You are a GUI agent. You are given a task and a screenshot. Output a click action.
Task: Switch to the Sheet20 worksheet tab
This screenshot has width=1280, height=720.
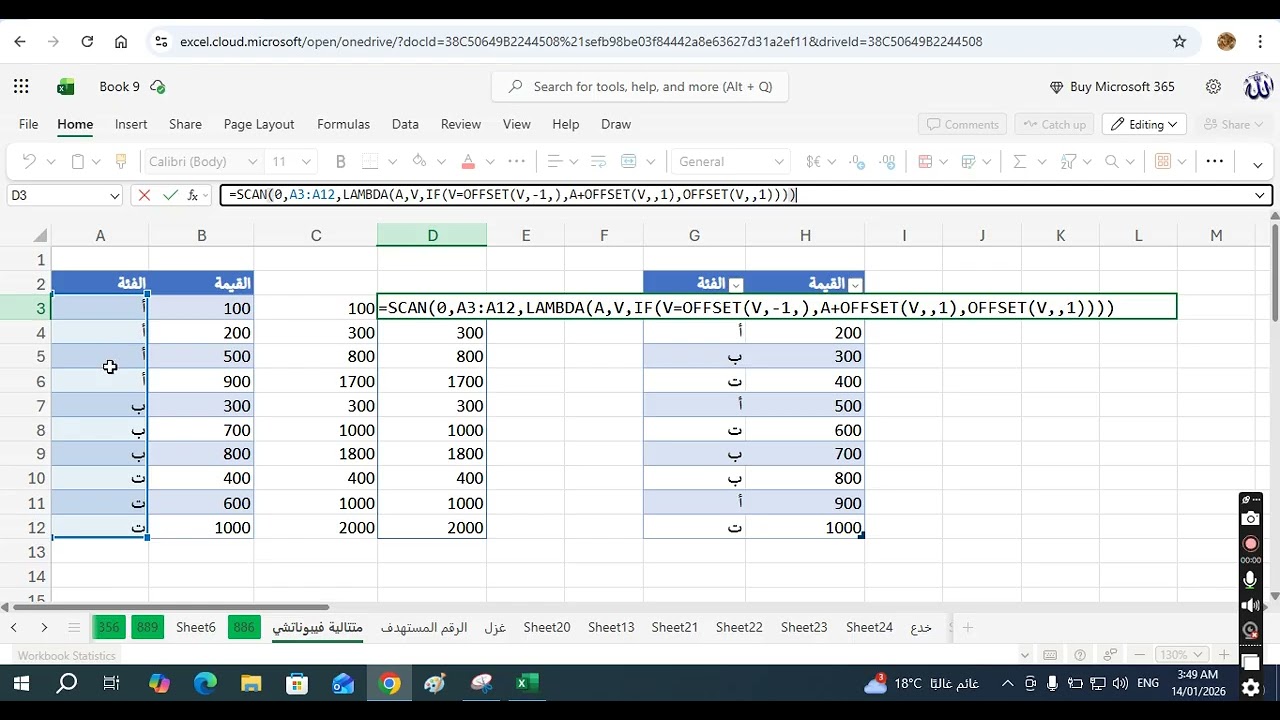coord(547,627)
